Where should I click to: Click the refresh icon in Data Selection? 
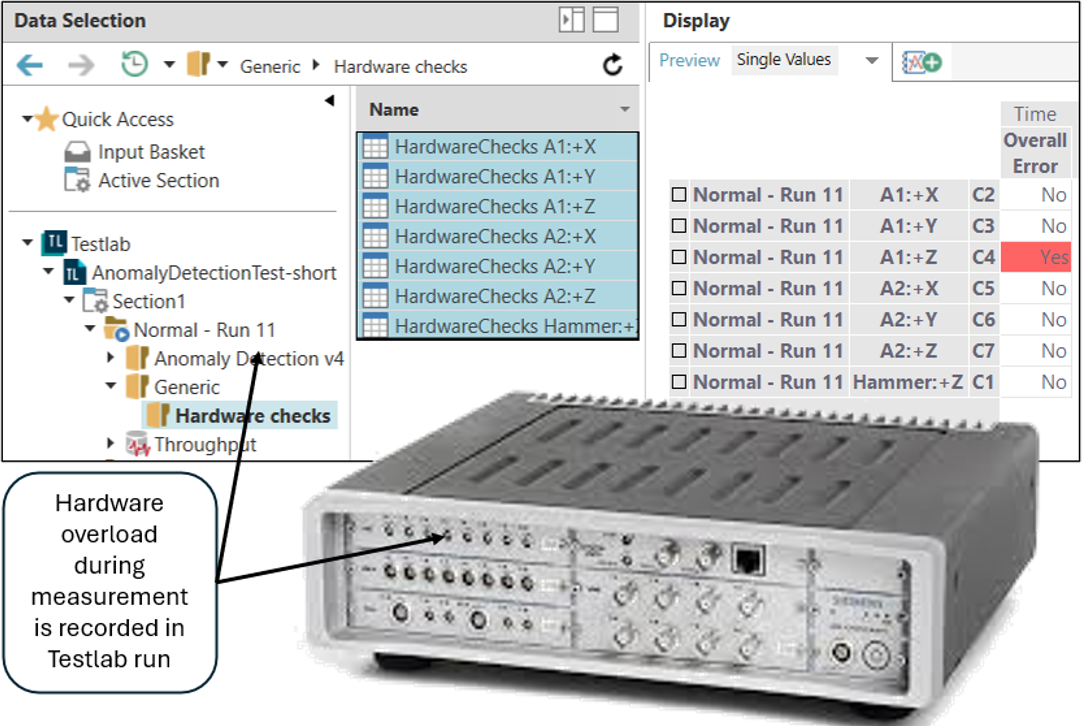tap(613, 66)
